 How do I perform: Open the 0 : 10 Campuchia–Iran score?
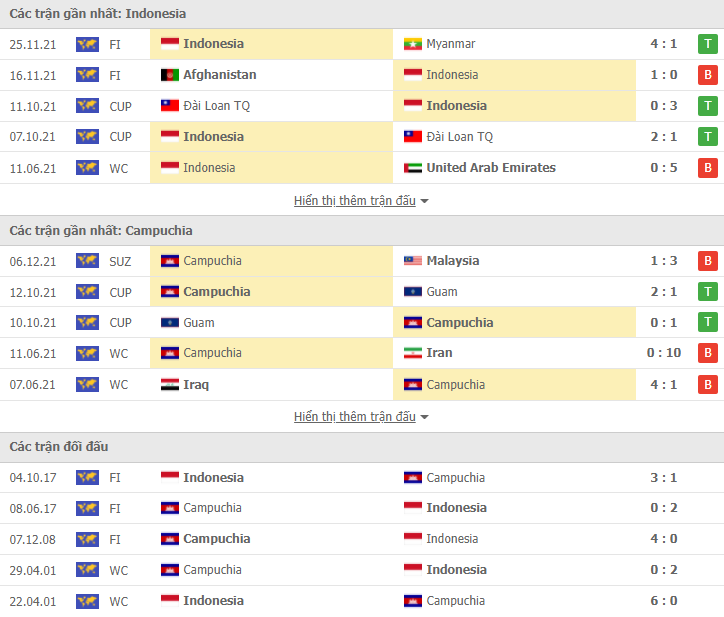pos(663,353)
